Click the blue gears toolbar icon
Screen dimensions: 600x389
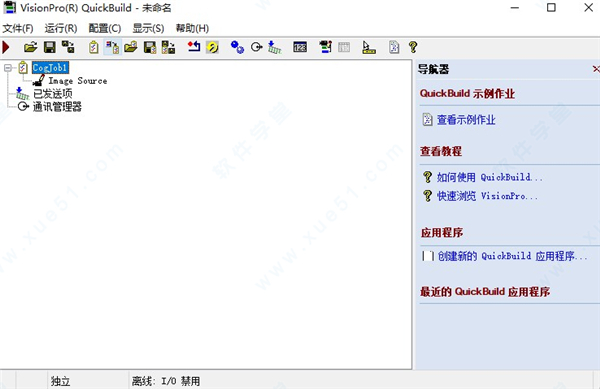coord(237,47)
